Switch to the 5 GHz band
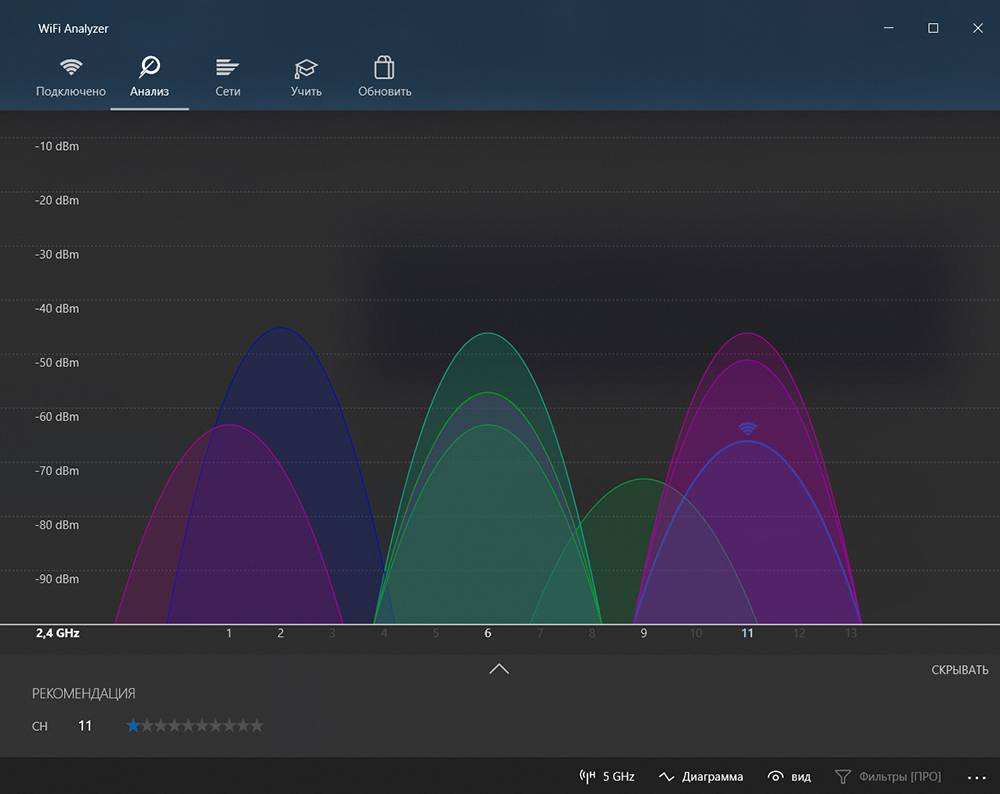 click(x=607, y=776)
